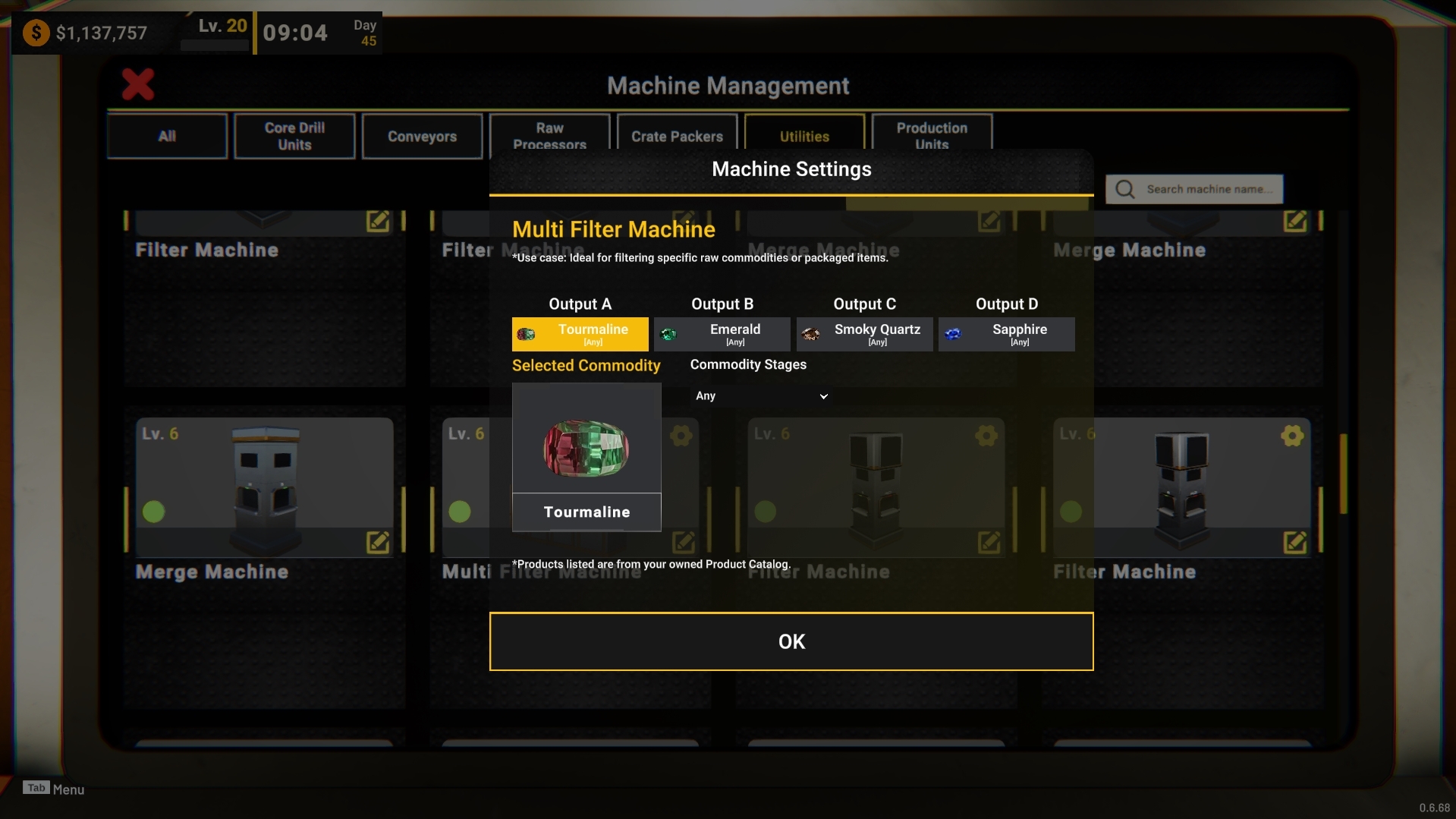This screenshot has width=1456, height=819.
Task: Click the "0.6.68" version number
Action: (x=1435, y=808)
